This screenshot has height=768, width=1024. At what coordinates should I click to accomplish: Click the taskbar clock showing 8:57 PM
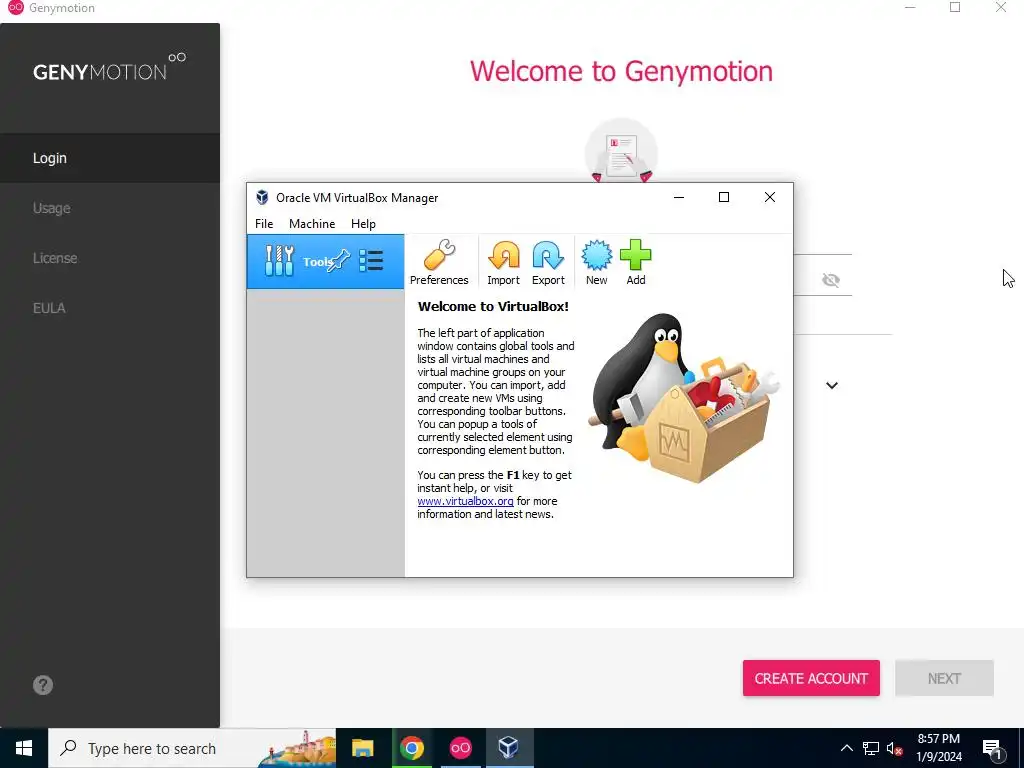[938, 748]
